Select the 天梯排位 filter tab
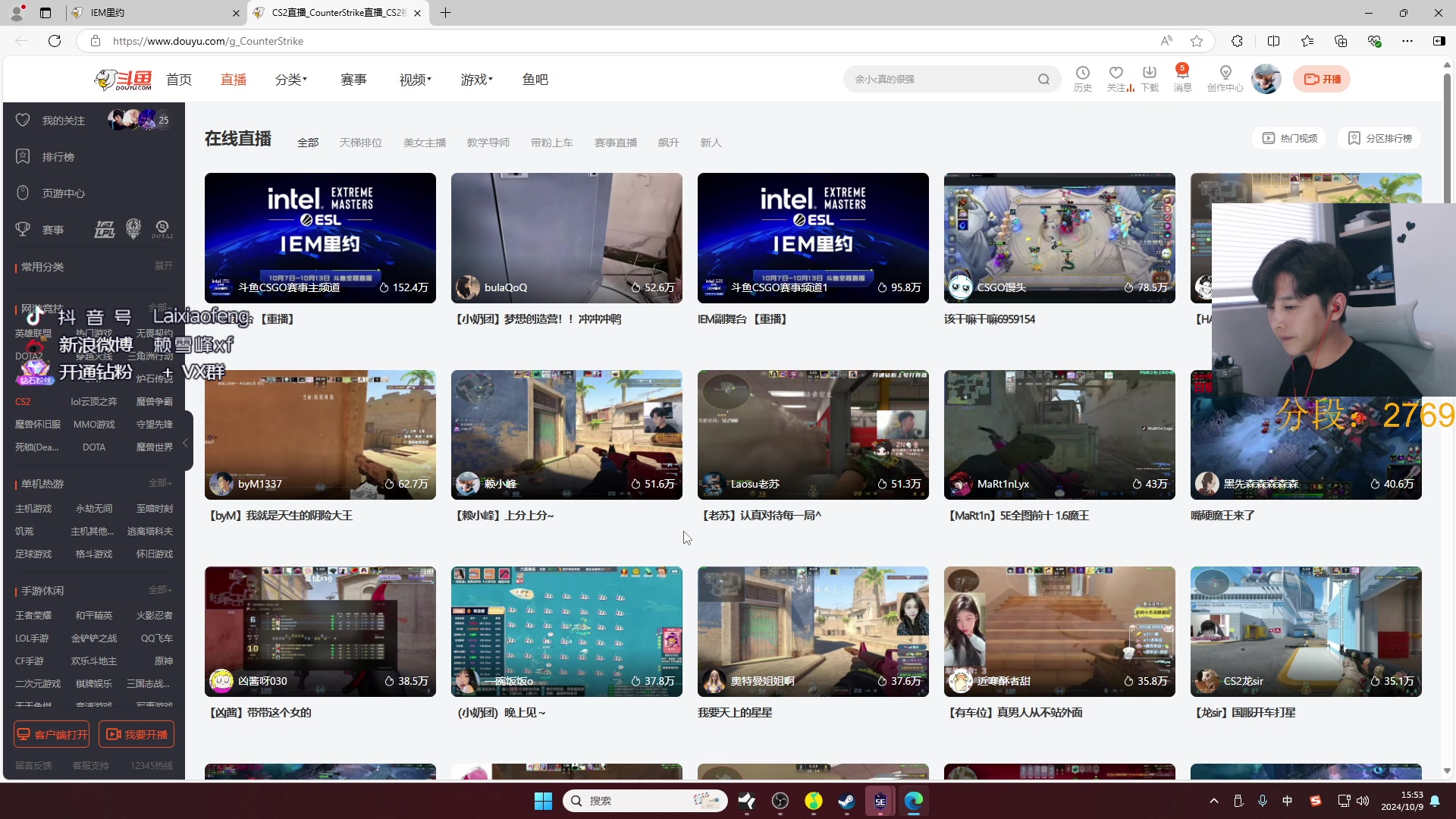Image resolution: width=1456 pixels, height=819 pixels. [361, 143]
